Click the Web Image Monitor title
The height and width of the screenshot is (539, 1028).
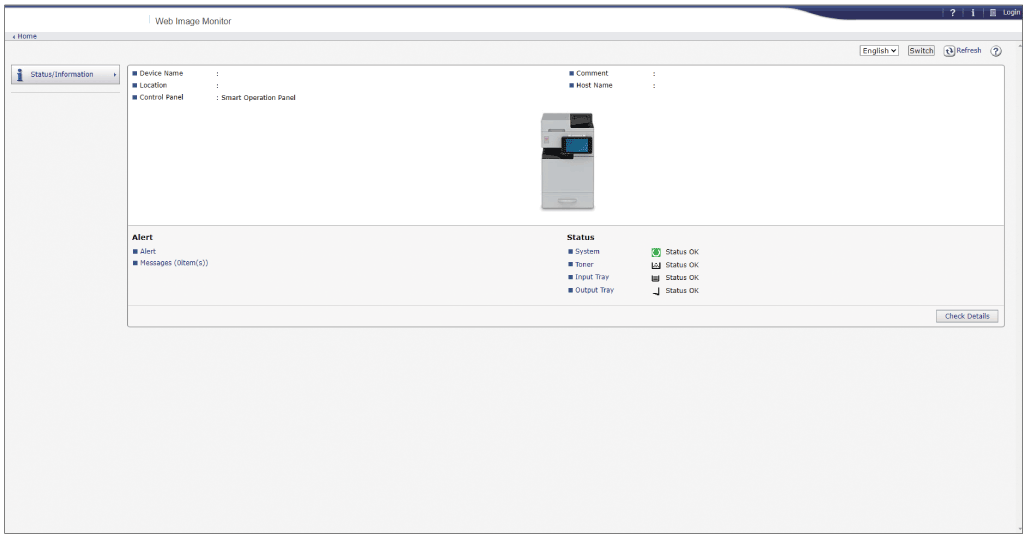[193, 21]
